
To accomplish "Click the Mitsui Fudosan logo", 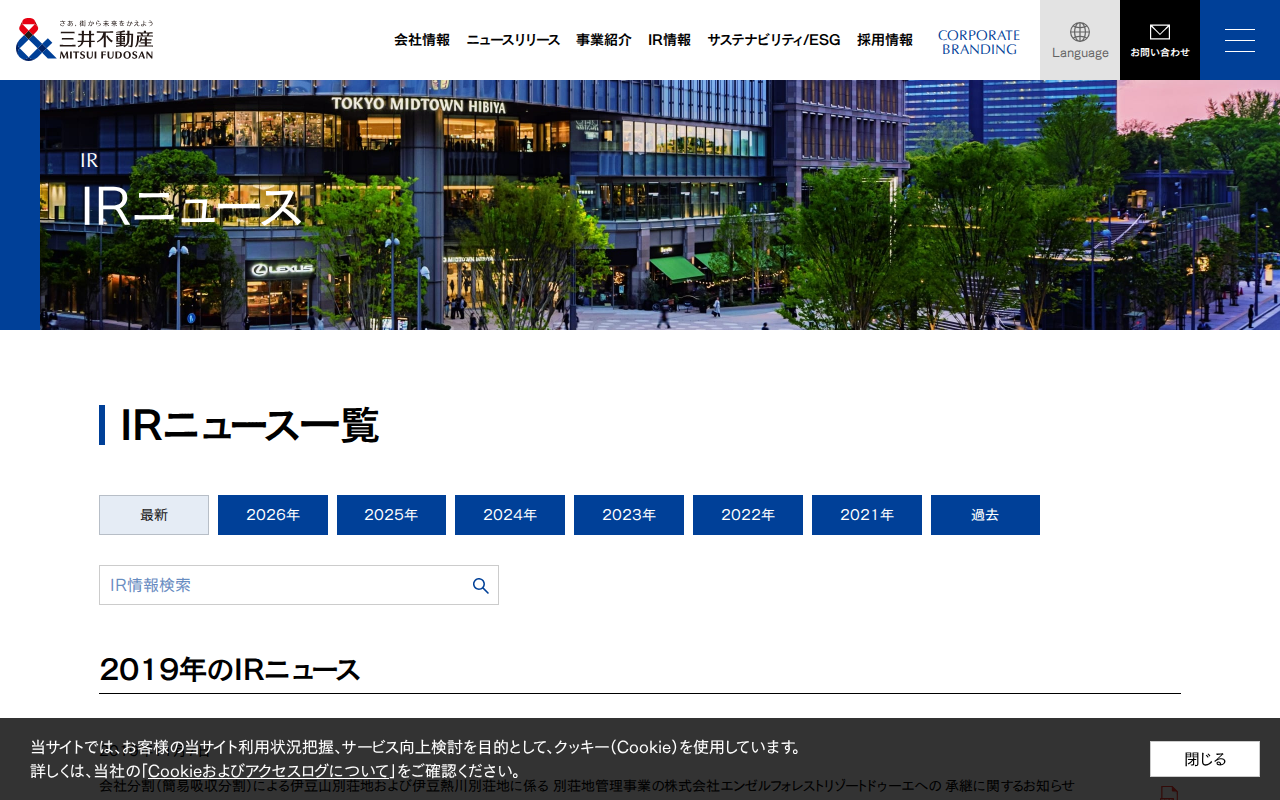I will click(85, 40).
